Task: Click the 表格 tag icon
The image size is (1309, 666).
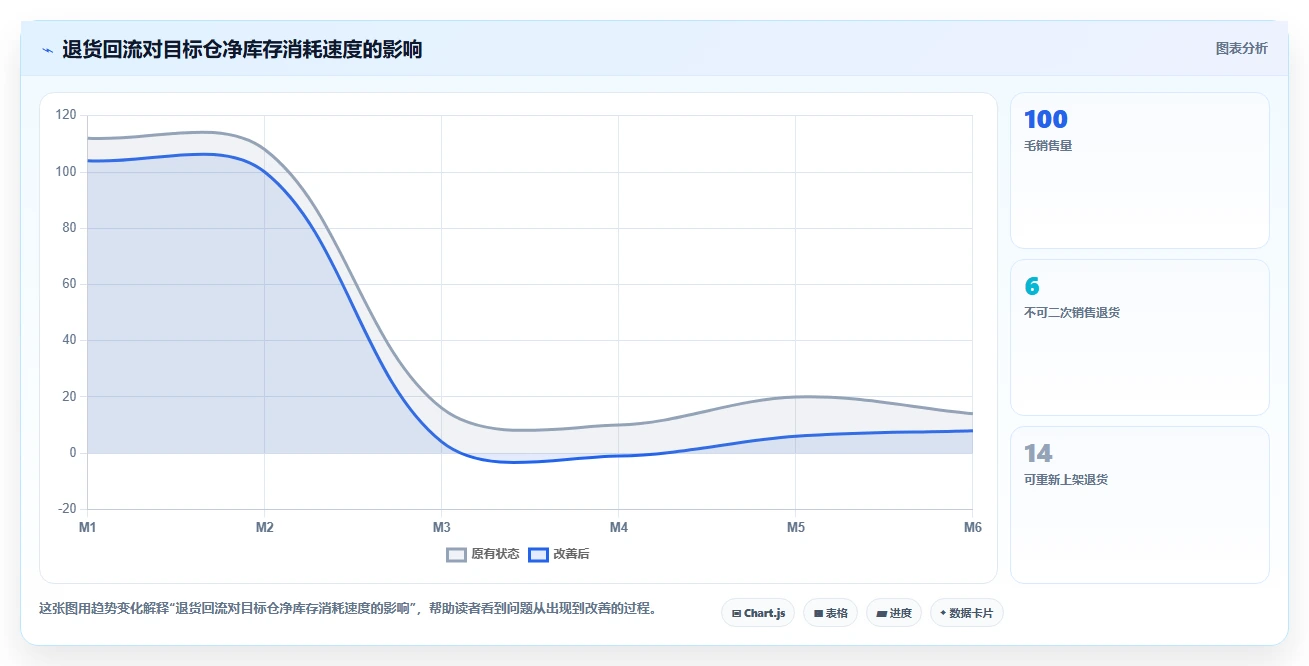Action: (818, 613)
